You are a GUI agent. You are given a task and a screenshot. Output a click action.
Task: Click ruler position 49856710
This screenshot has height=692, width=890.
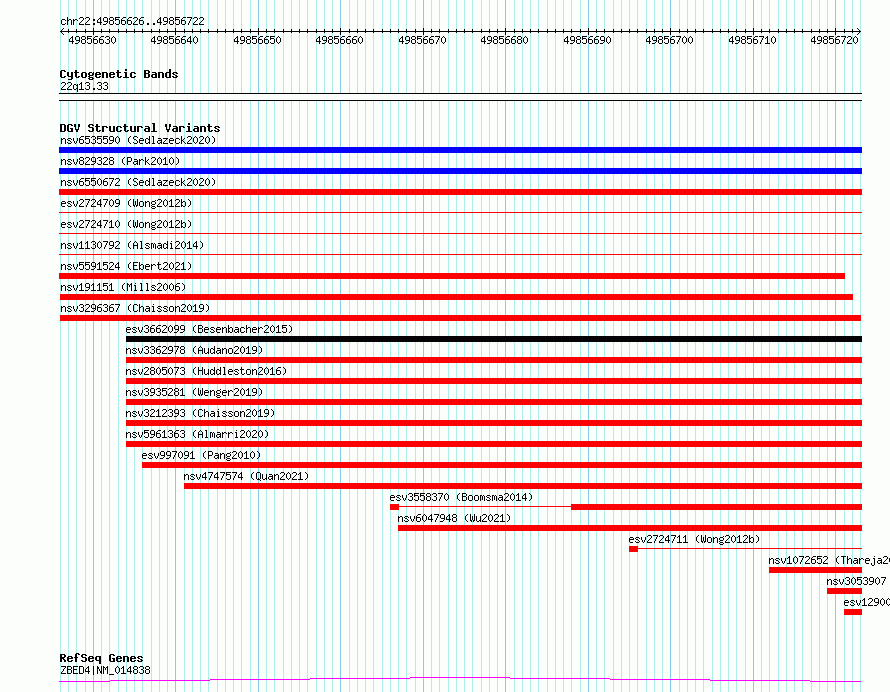click(x=753, y=40)
